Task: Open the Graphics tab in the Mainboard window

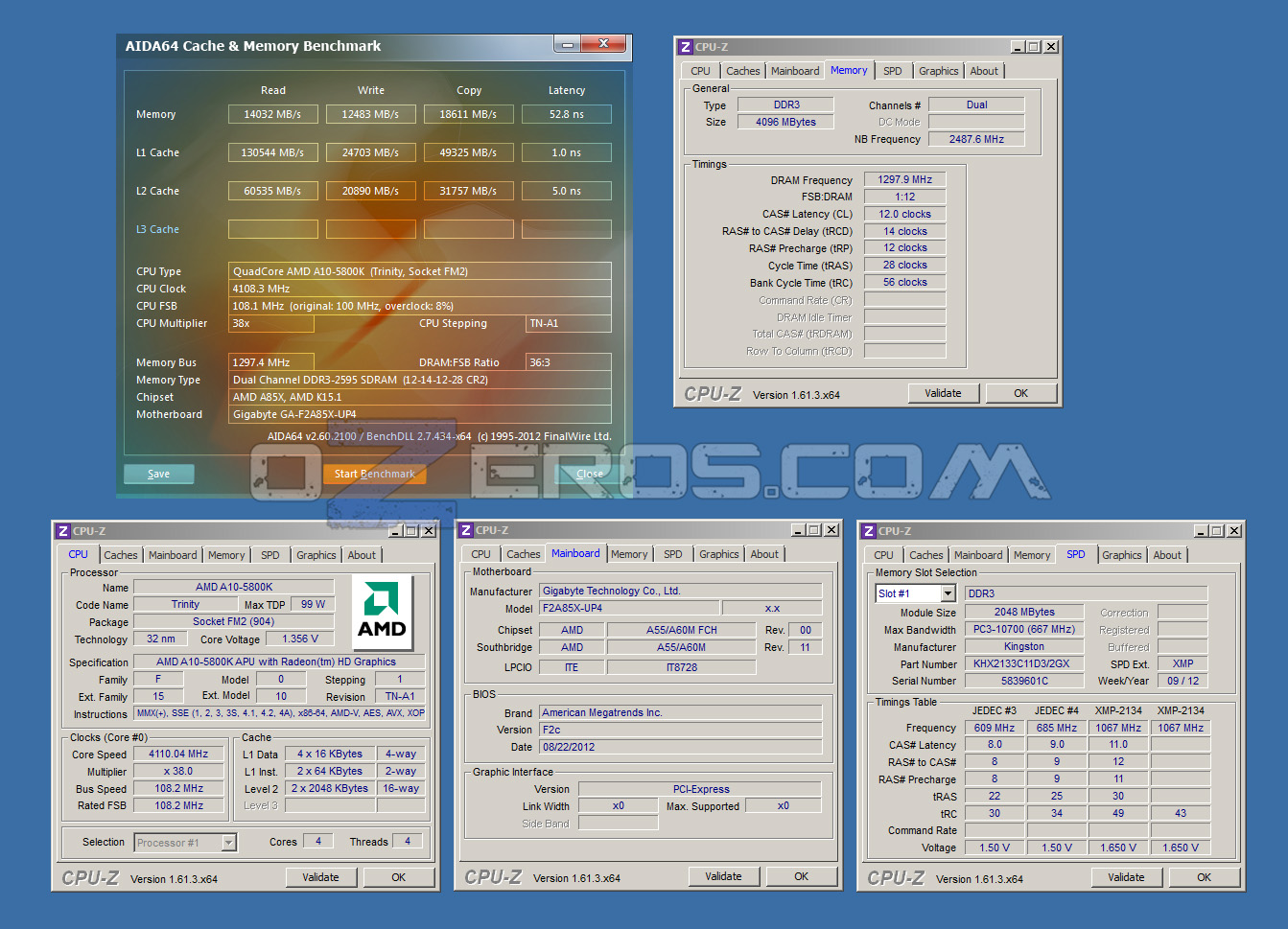Action: [718, 554]
